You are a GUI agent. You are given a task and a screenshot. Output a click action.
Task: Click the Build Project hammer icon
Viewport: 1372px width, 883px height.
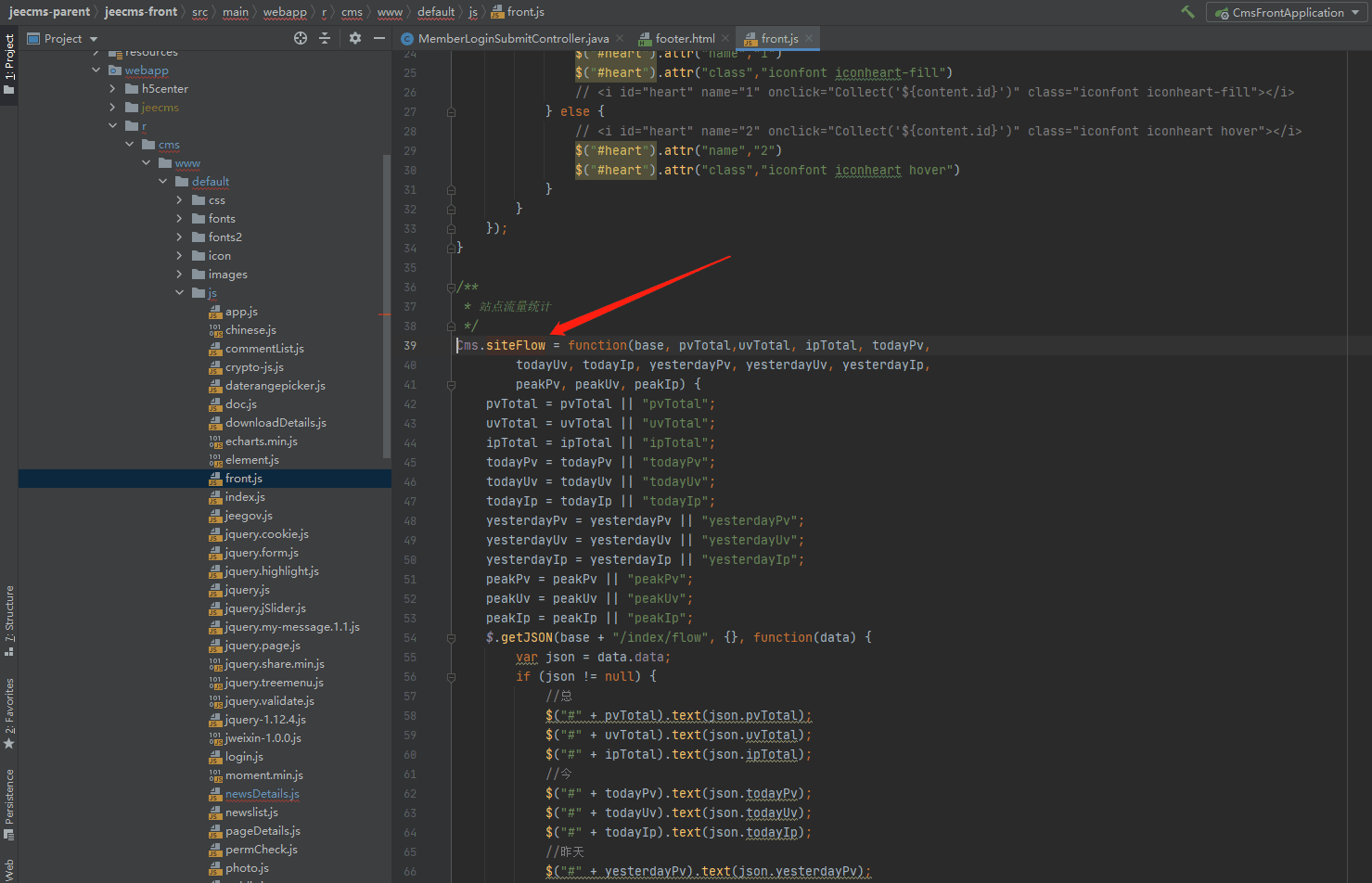[x=1187, y=12]
